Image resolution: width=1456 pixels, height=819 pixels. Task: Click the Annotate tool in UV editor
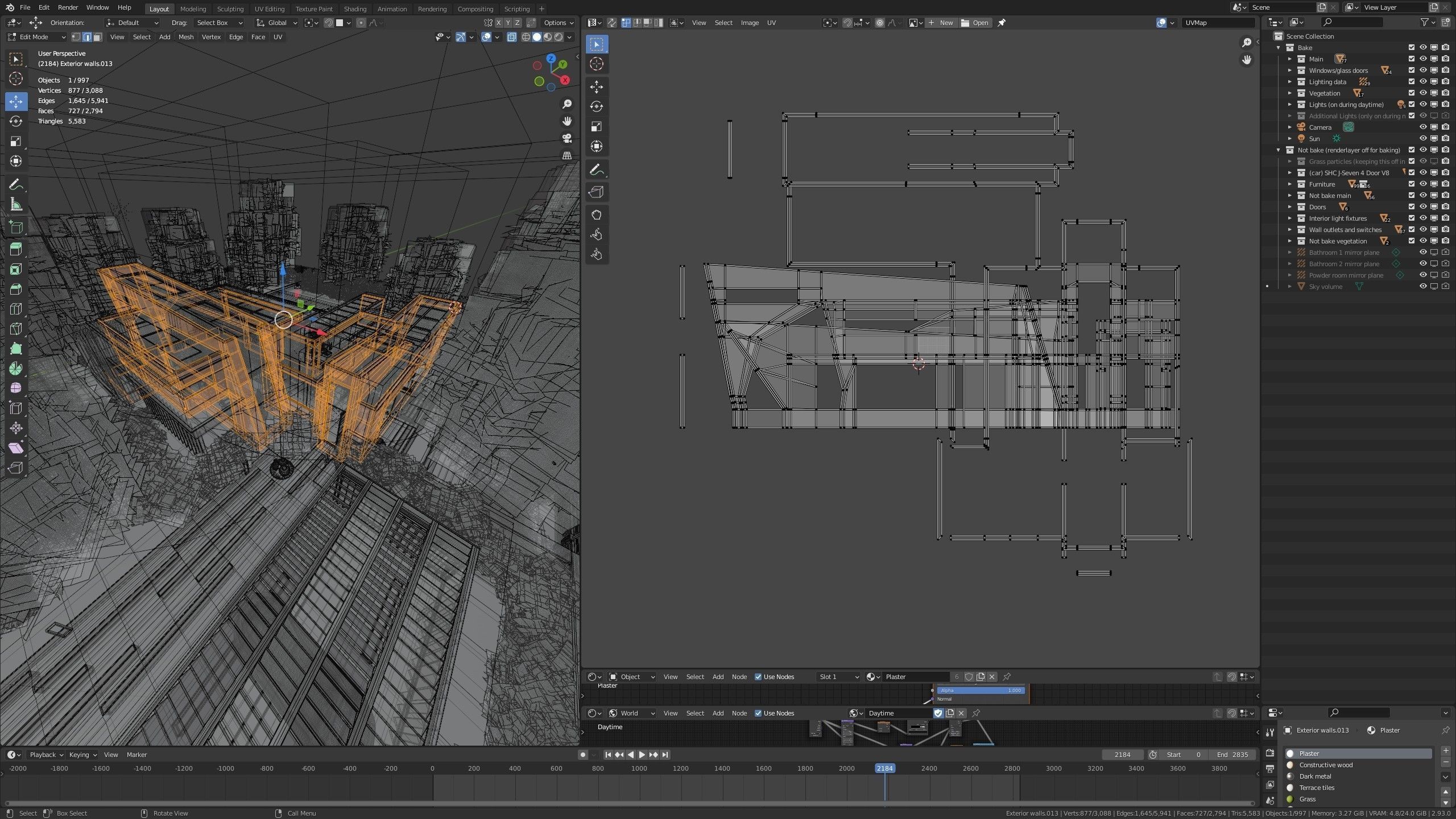pyautogui.click(x=596, y=169)
